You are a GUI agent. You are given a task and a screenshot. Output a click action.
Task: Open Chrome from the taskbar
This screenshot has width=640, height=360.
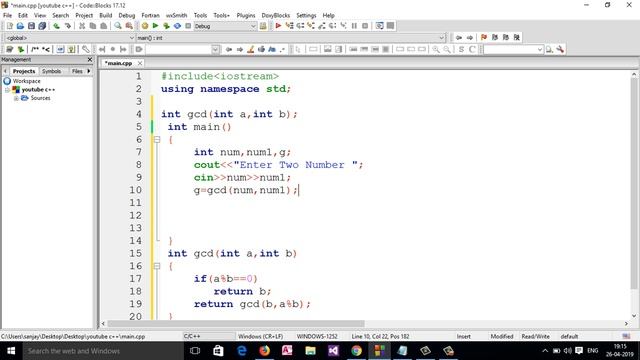click(x=356, y=351)
